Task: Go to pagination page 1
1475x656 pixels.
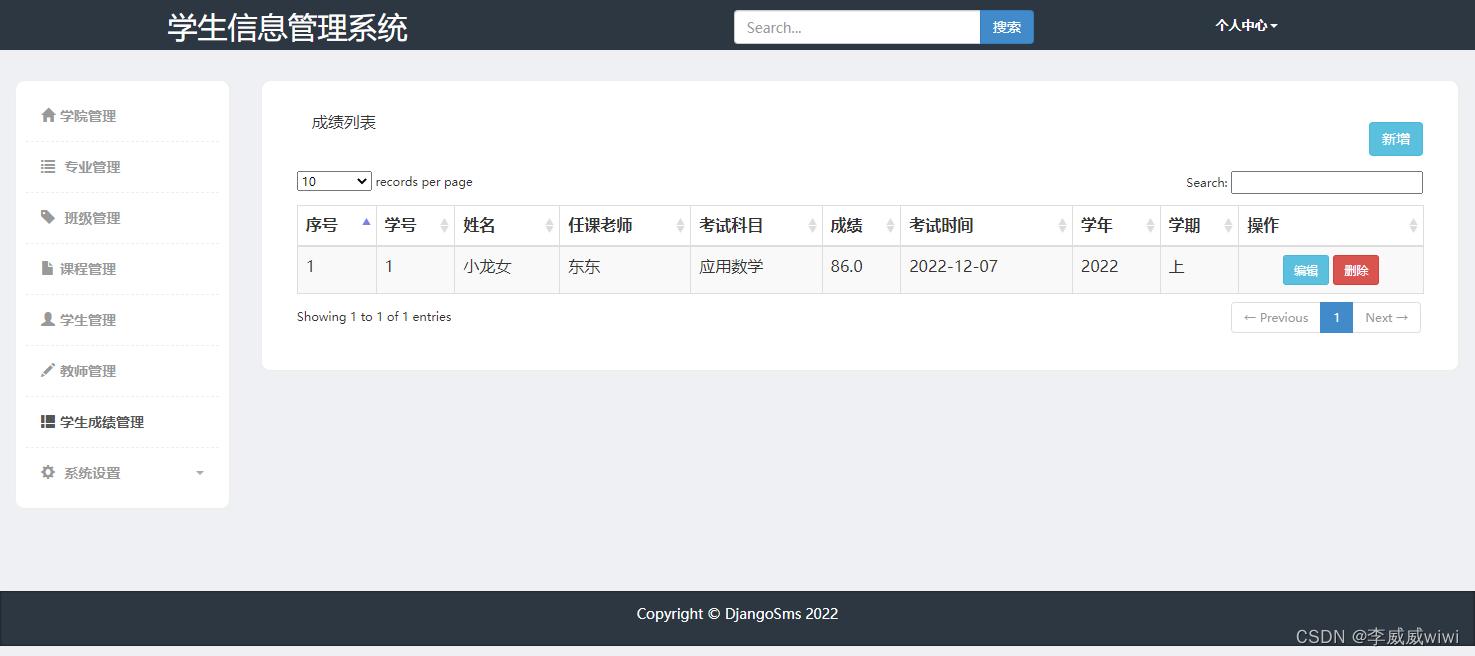Action: 1336,317
